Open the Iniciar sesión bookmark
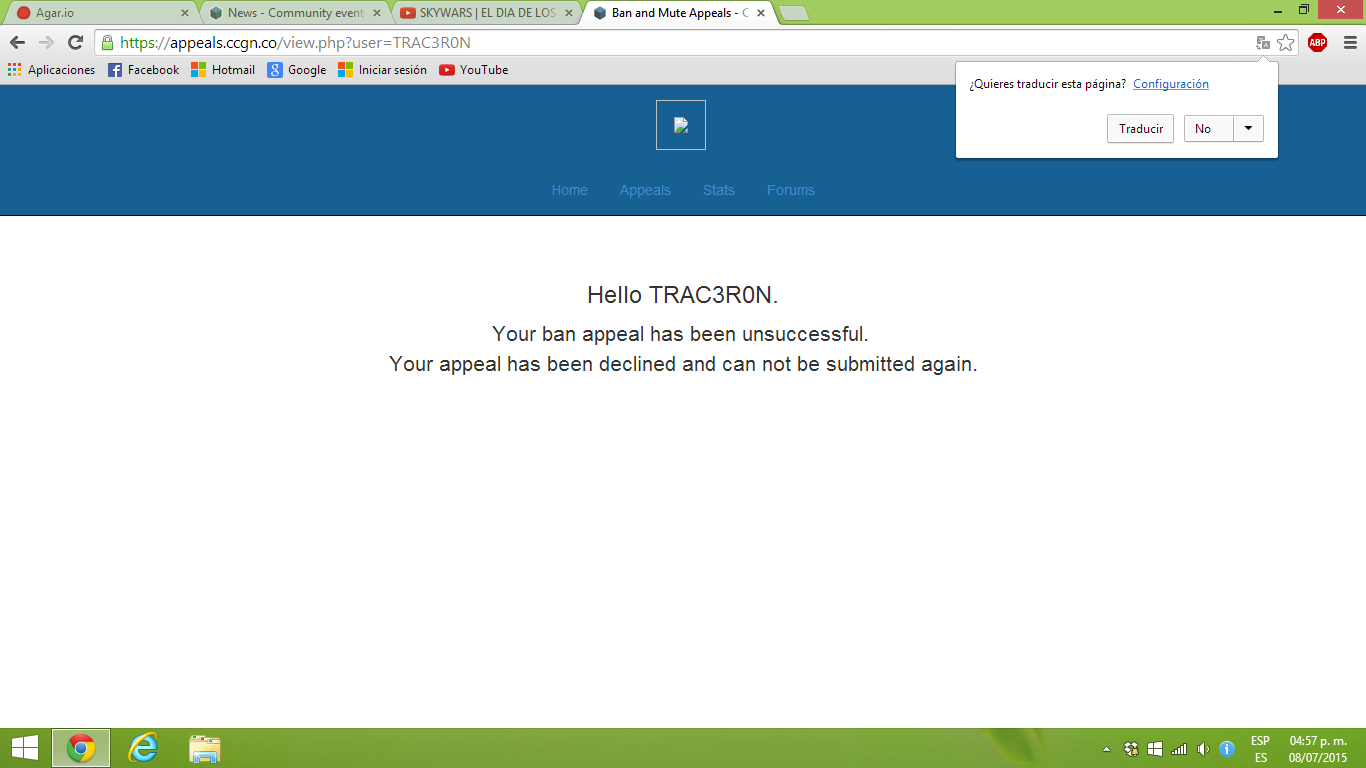The width and height of the screenshot is (1366, 768). (382, 70)
